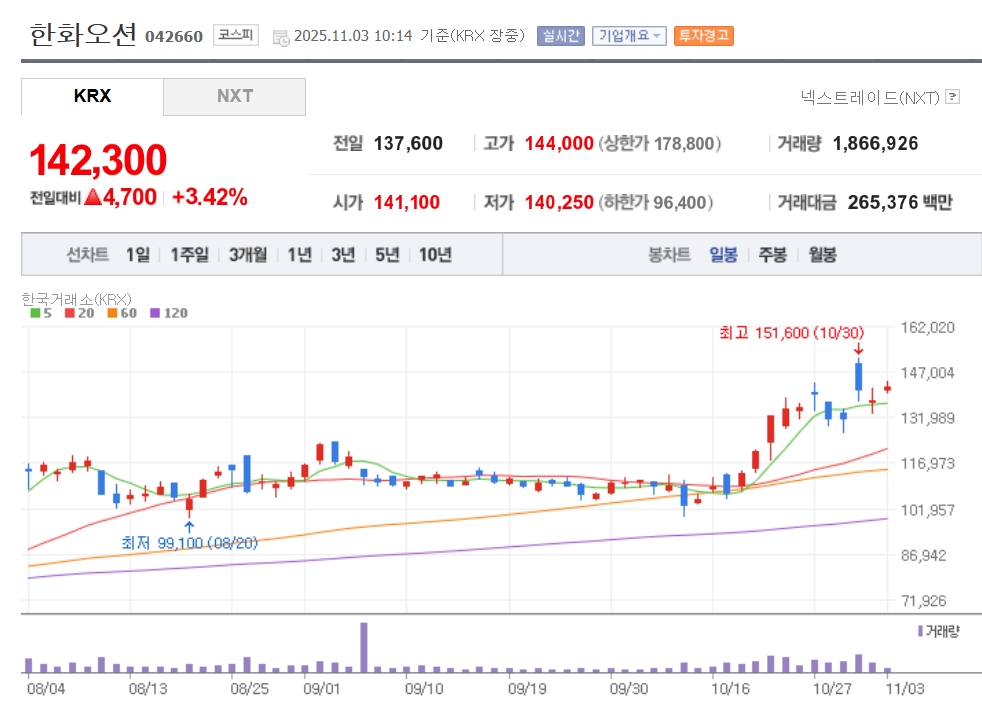Click the 실시간 button
This screenshot has width=982, height=719.
click(561, 36)
